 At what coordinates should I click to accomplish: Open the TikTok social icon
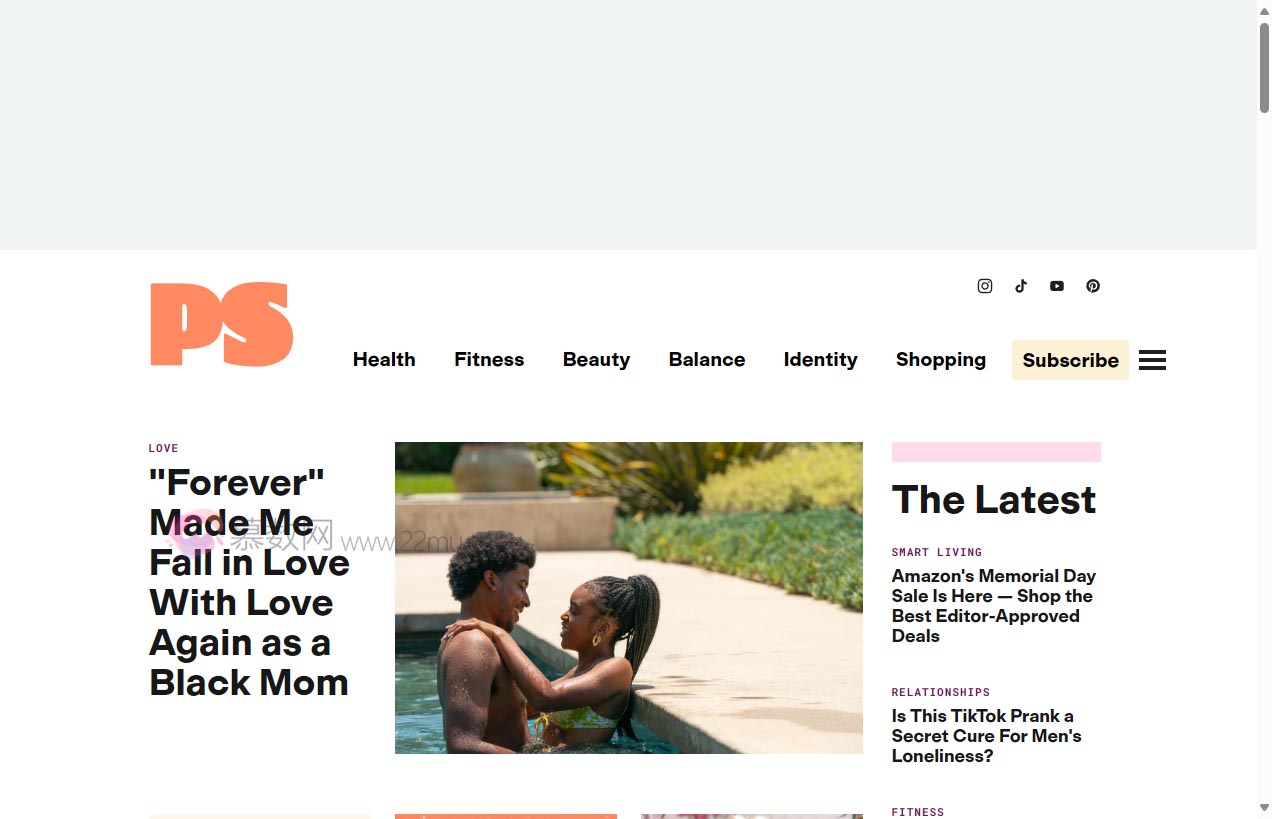(x=1021, y=286)
